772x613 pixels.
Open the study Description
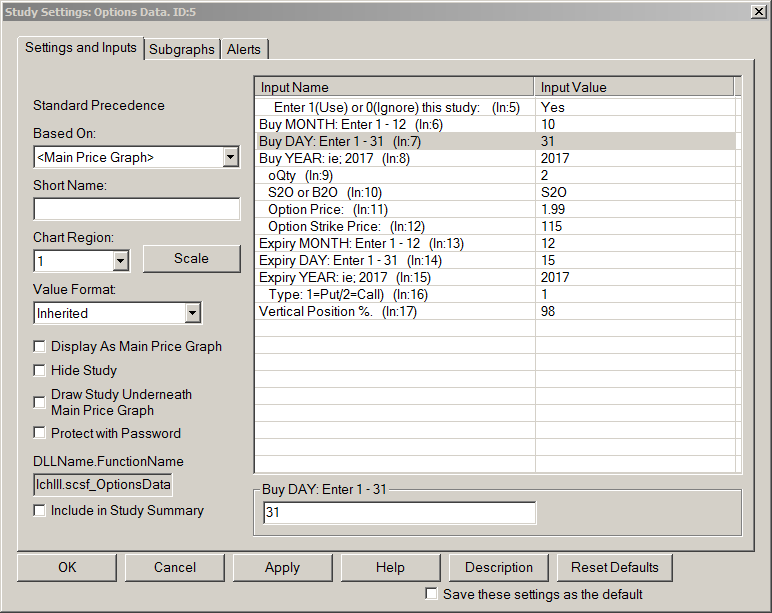tap(499, 567)
